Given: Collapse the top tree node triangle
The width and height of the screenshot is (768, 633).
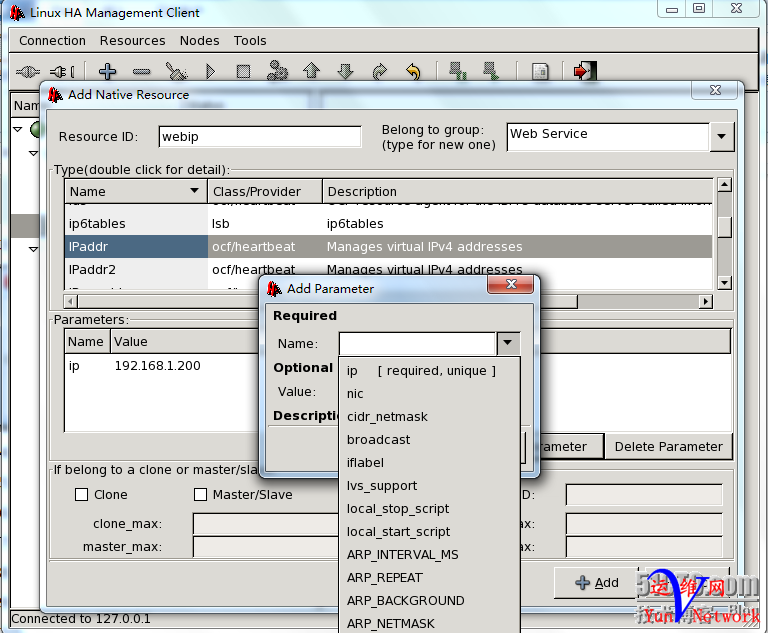Looking at the screenshot, I should click(18, 129).
